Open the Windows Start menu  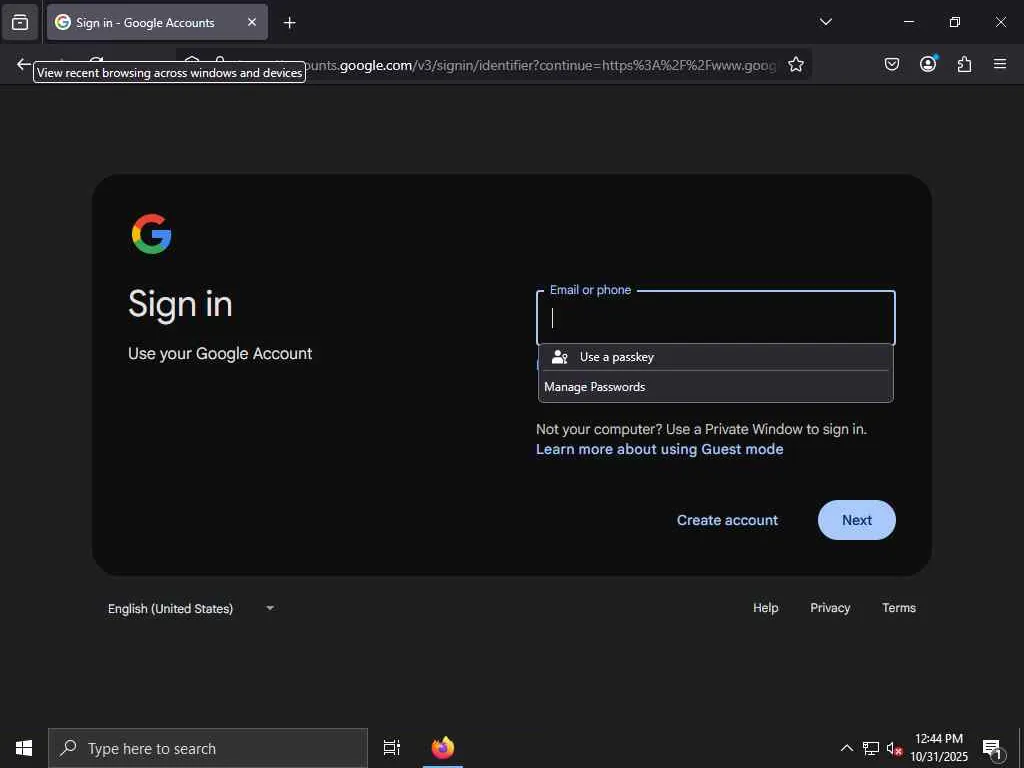(24, 748)
